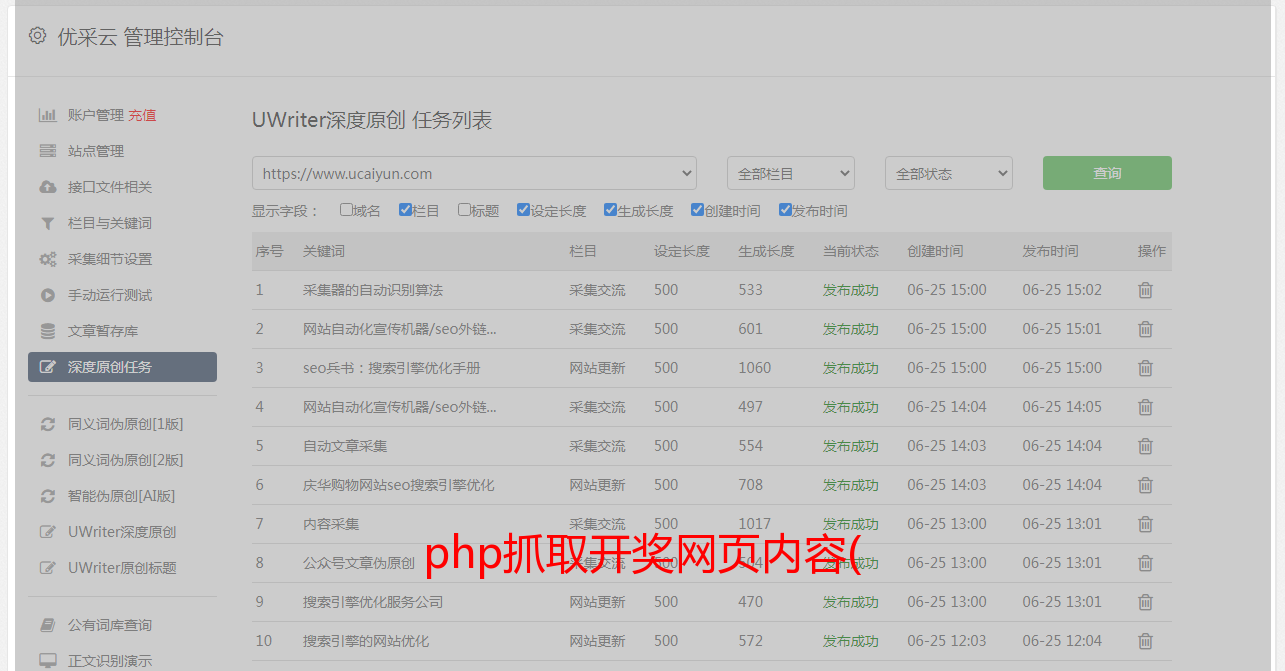Click the bar chart icon for 账户管理

[x=47, y=115]
